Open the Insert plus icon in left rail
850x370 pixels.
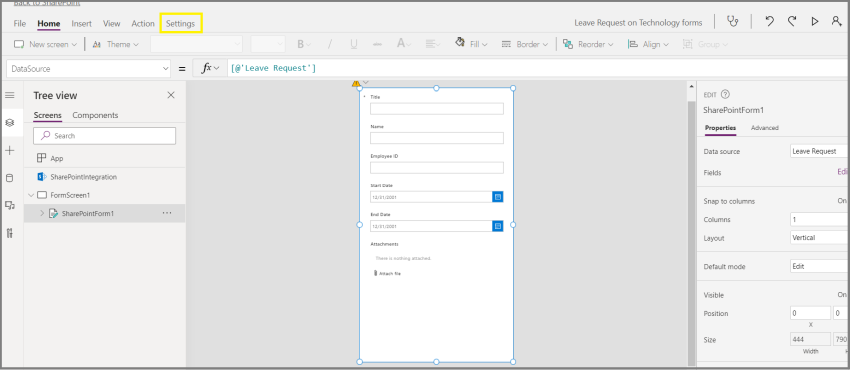coord(9,151)
